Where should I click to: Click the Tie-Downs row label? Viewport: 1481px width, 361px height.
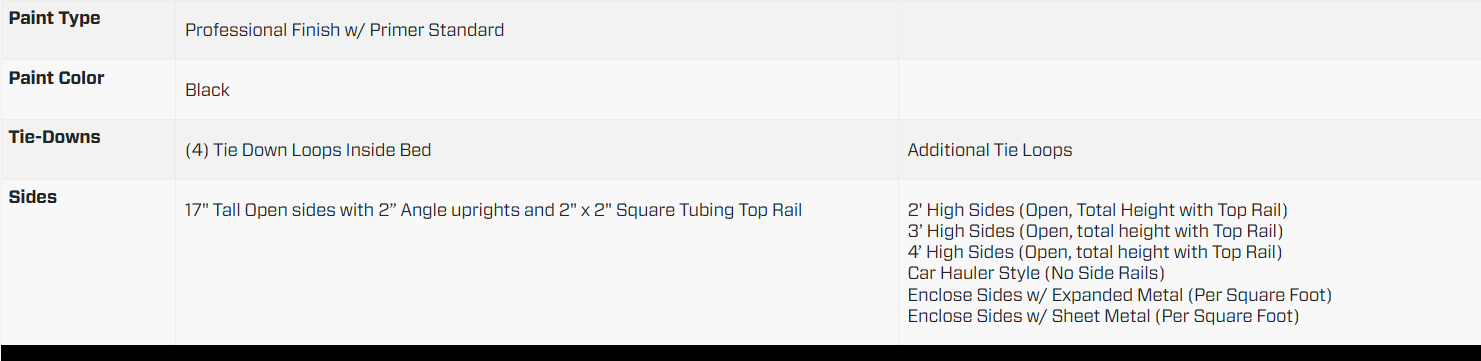pos(54,137)
